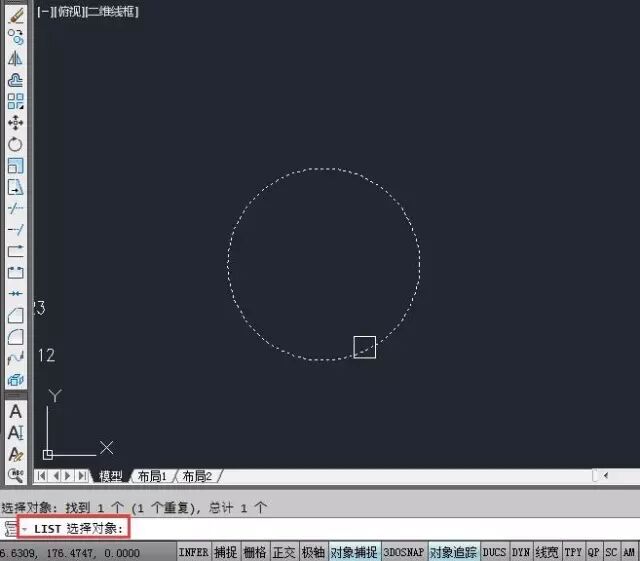Screen dimensions: 640x561
Task: Select the Mirror tool
Action: [16, 59]
